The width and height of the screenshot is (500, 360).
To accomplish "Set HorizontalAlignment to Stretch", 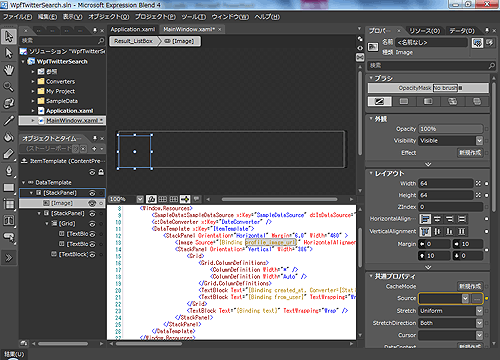I will (462, 219).
